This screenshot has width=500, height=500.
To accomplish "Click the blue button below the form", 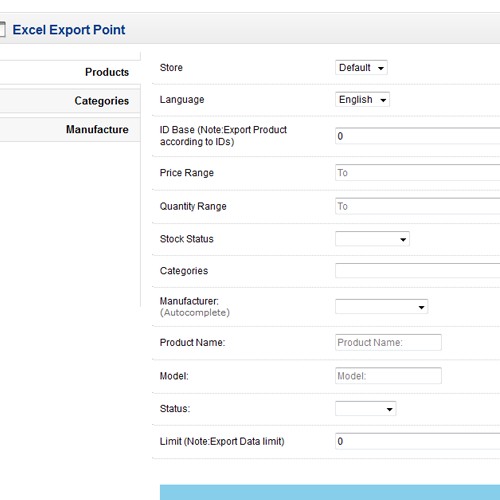I will click(330, 492).
